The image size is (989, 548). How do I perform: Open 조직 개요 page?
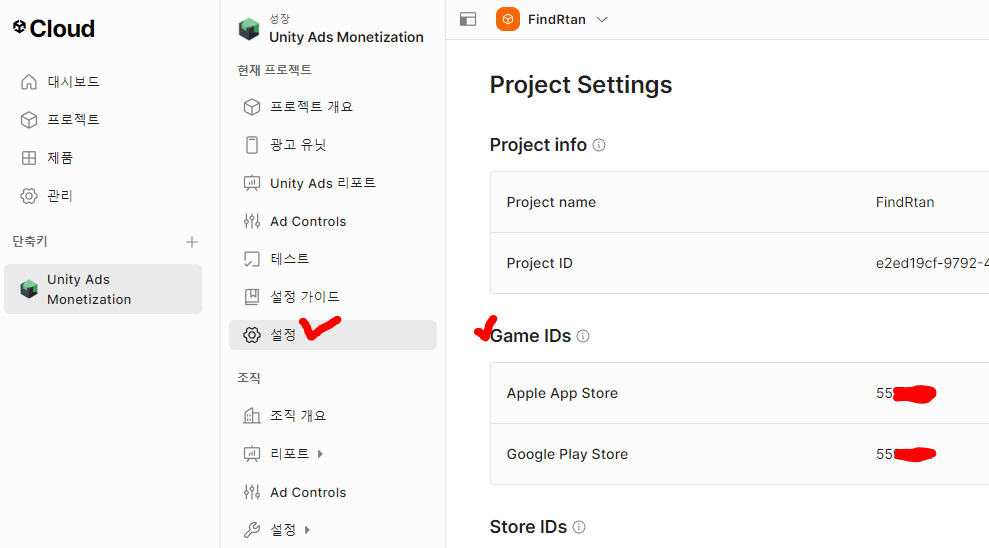[x=298, y=416]
